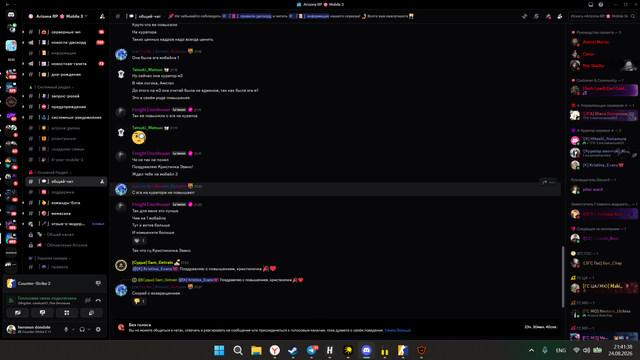This screenshot has width=640, height=360.
Task: Open the threads icon in channel header
Action: pyautogui.click(x=524, y=16)
